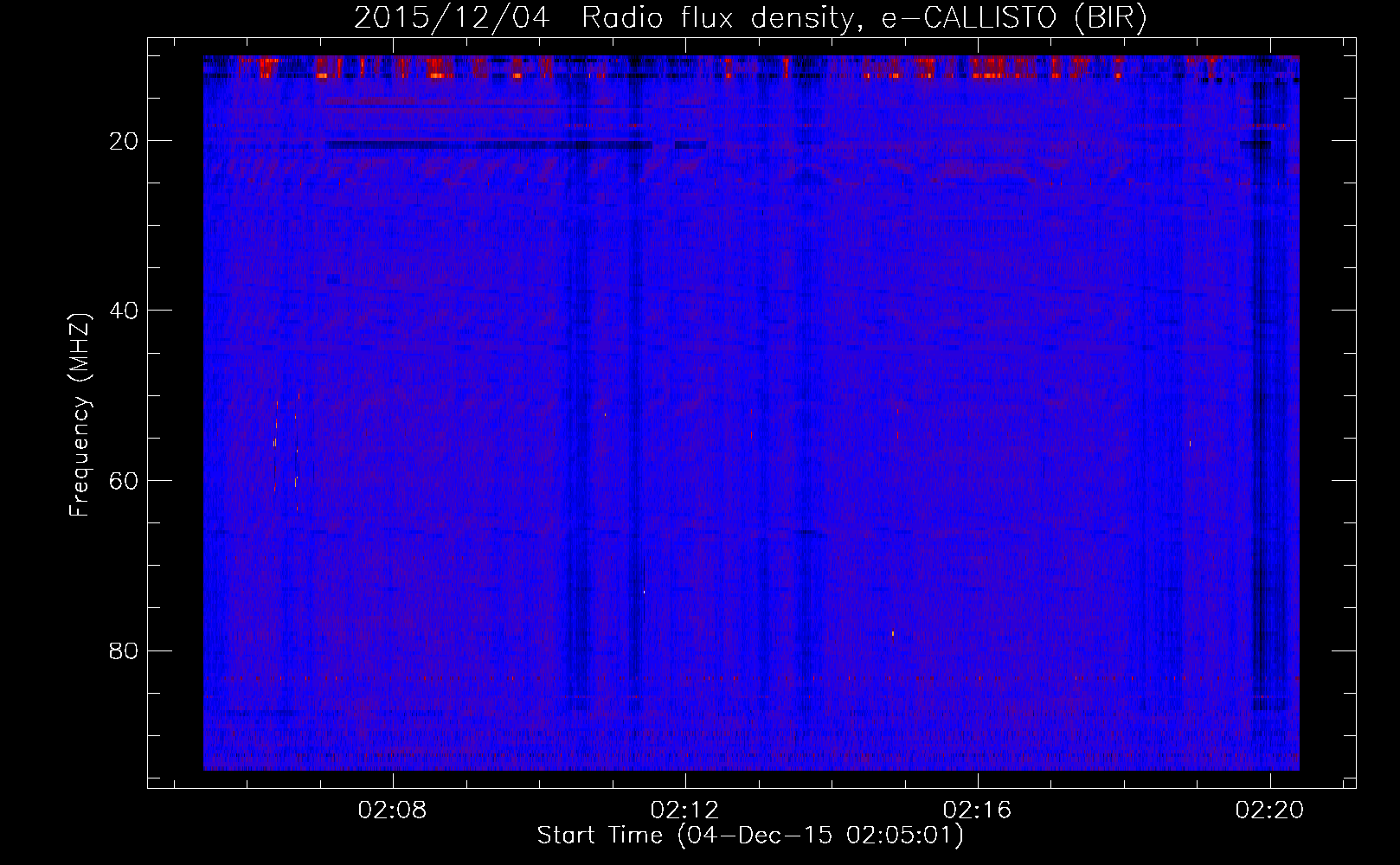Screen dimensions: 1400x865
Task: Click the '20' frequency tick label
Action: click(x=125, y=141)
